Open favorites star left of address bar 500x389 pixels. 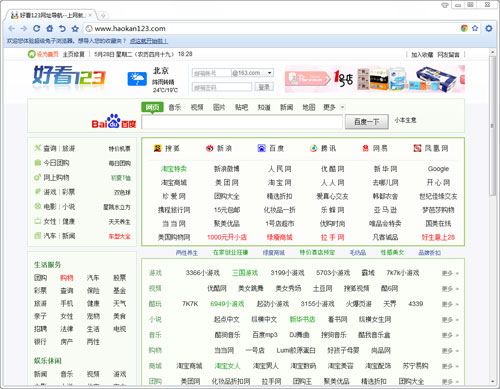point(75,29)
